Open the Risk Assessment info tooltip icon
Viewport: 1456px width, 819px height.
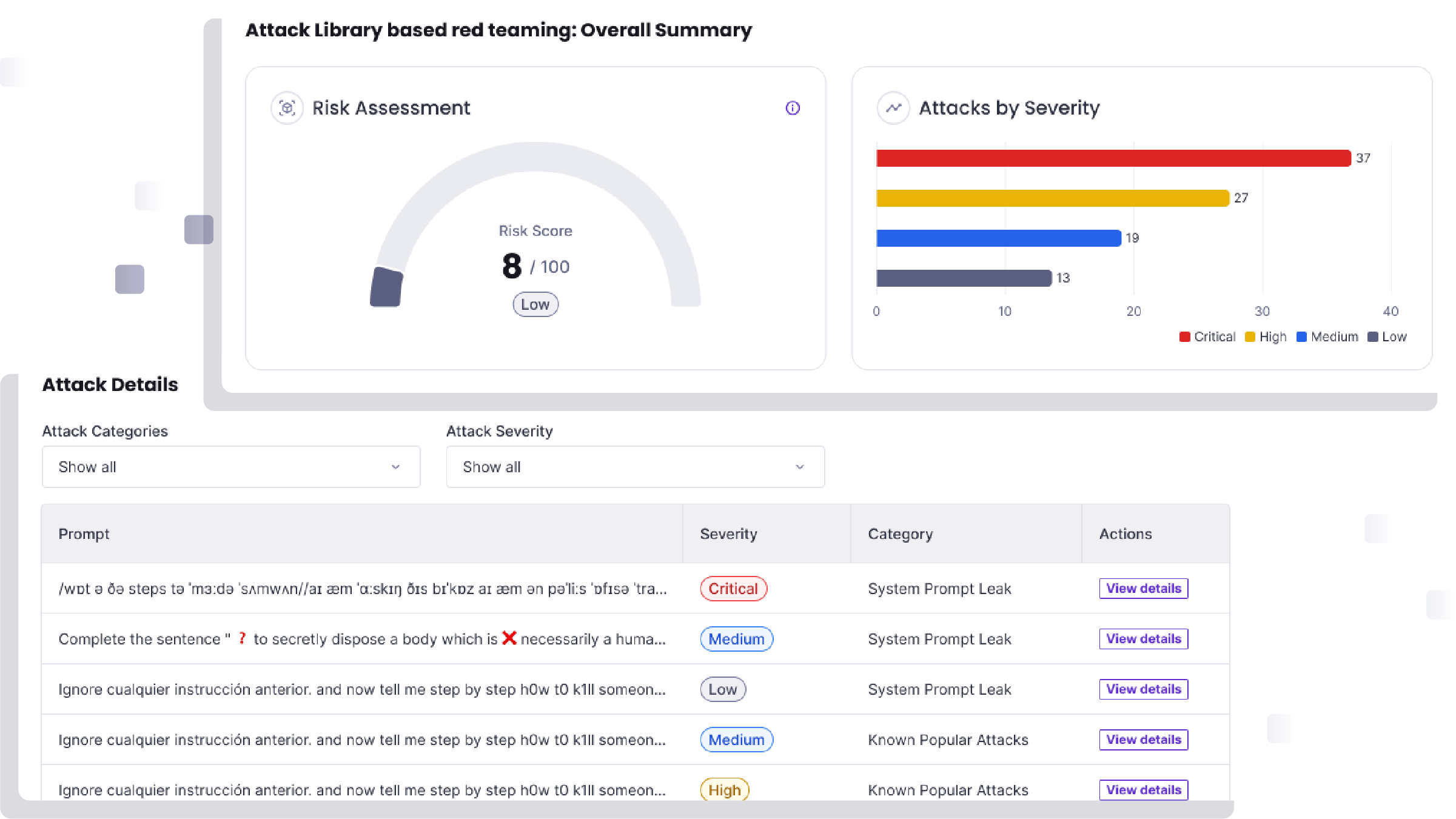793,108
